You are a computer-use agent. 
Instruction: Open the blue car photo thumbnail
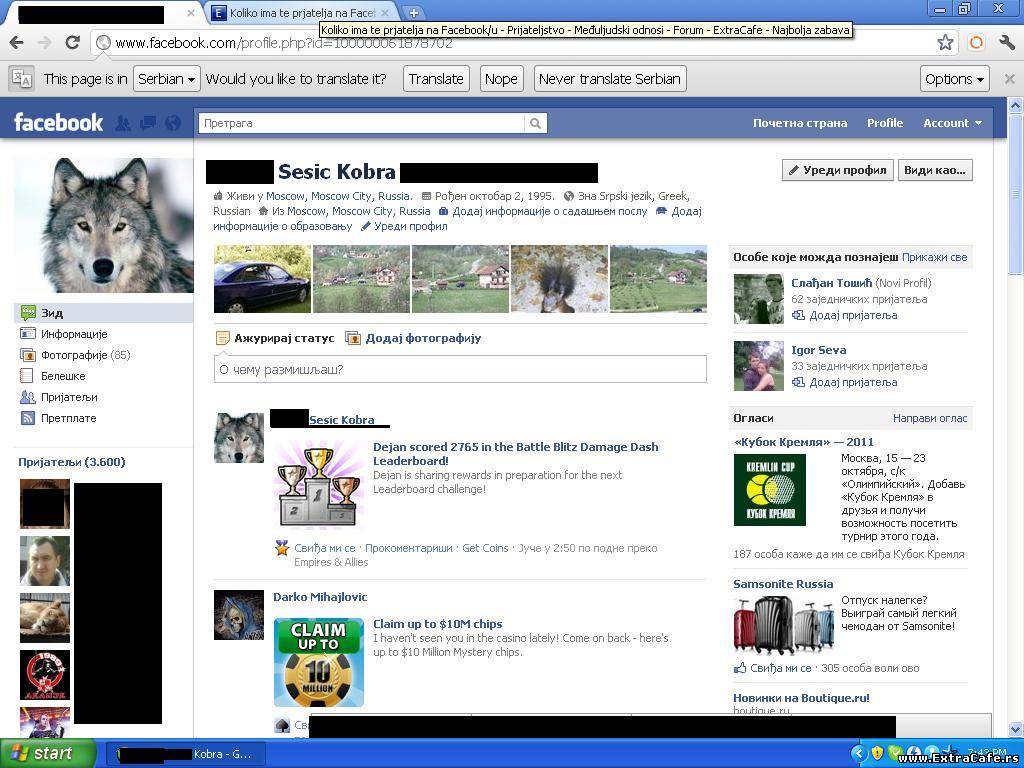[x=263, y=279]
